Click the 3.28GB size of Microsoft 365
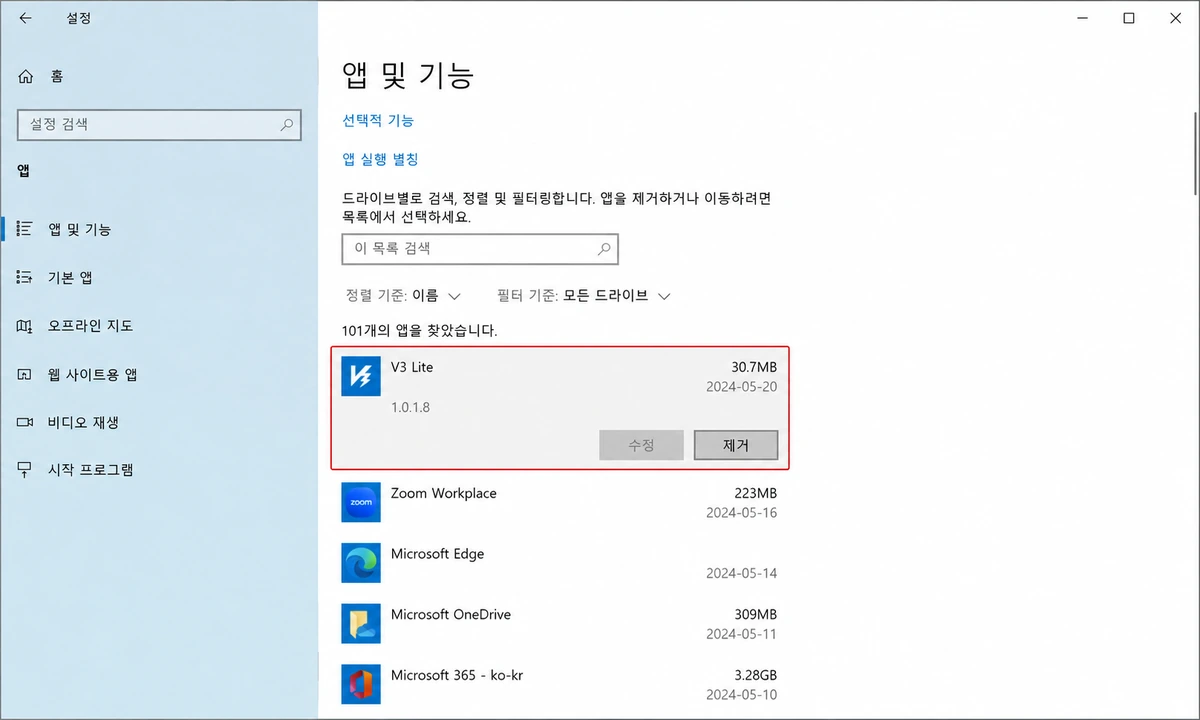 coord(754,675)
